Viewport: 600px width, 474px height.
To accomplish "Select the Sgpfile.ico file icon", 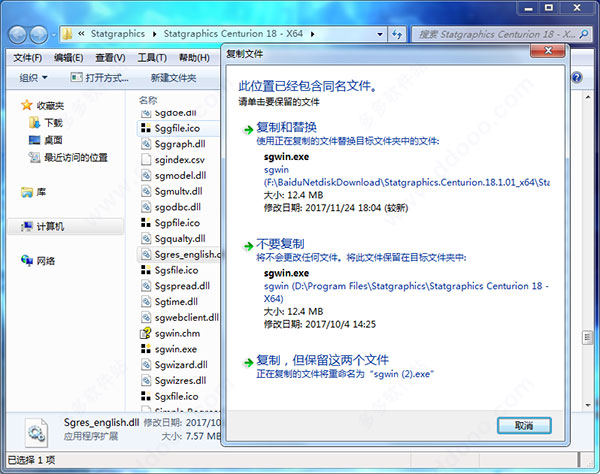I will pos(146,223).
